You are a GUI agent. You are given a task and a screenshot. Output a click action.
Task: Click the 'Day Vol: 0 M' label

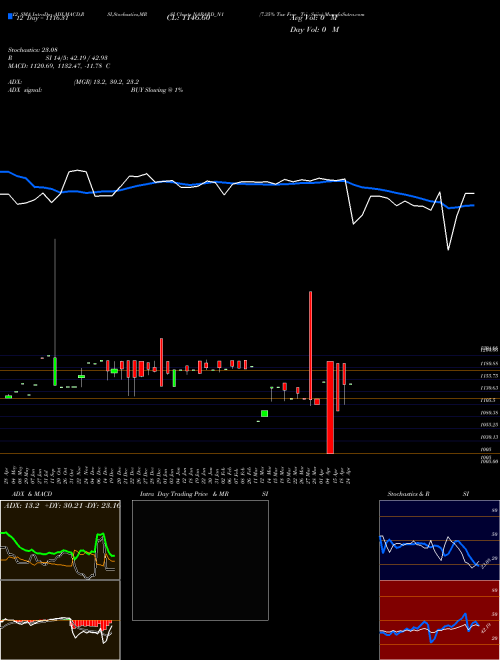coord(314,30)
